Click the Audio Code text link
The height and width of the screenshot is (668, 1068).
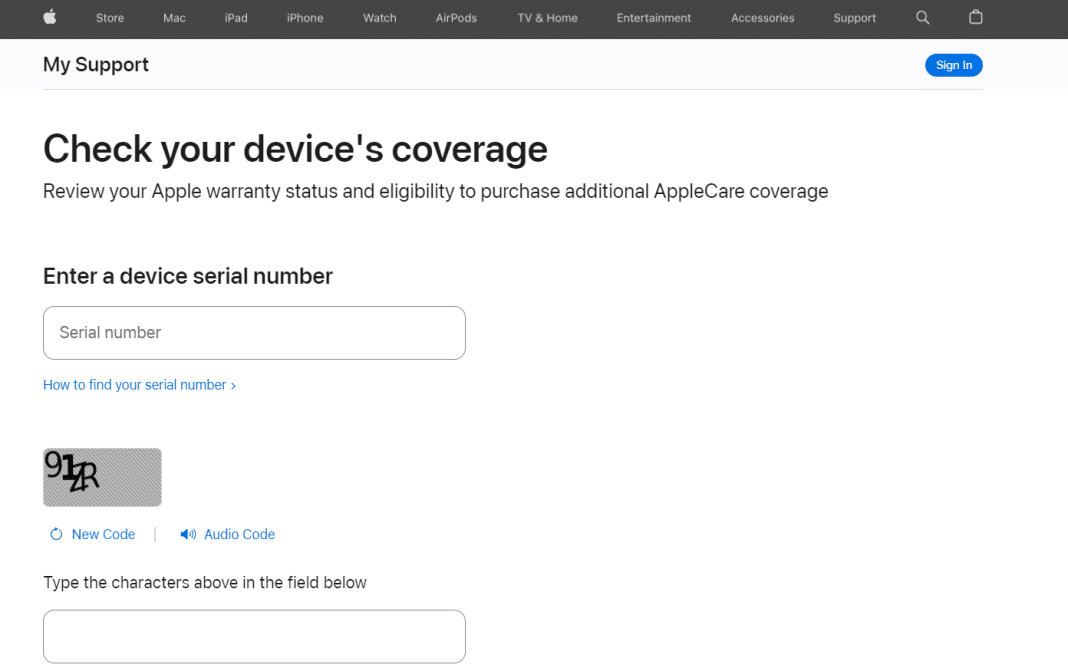(240, 534)
